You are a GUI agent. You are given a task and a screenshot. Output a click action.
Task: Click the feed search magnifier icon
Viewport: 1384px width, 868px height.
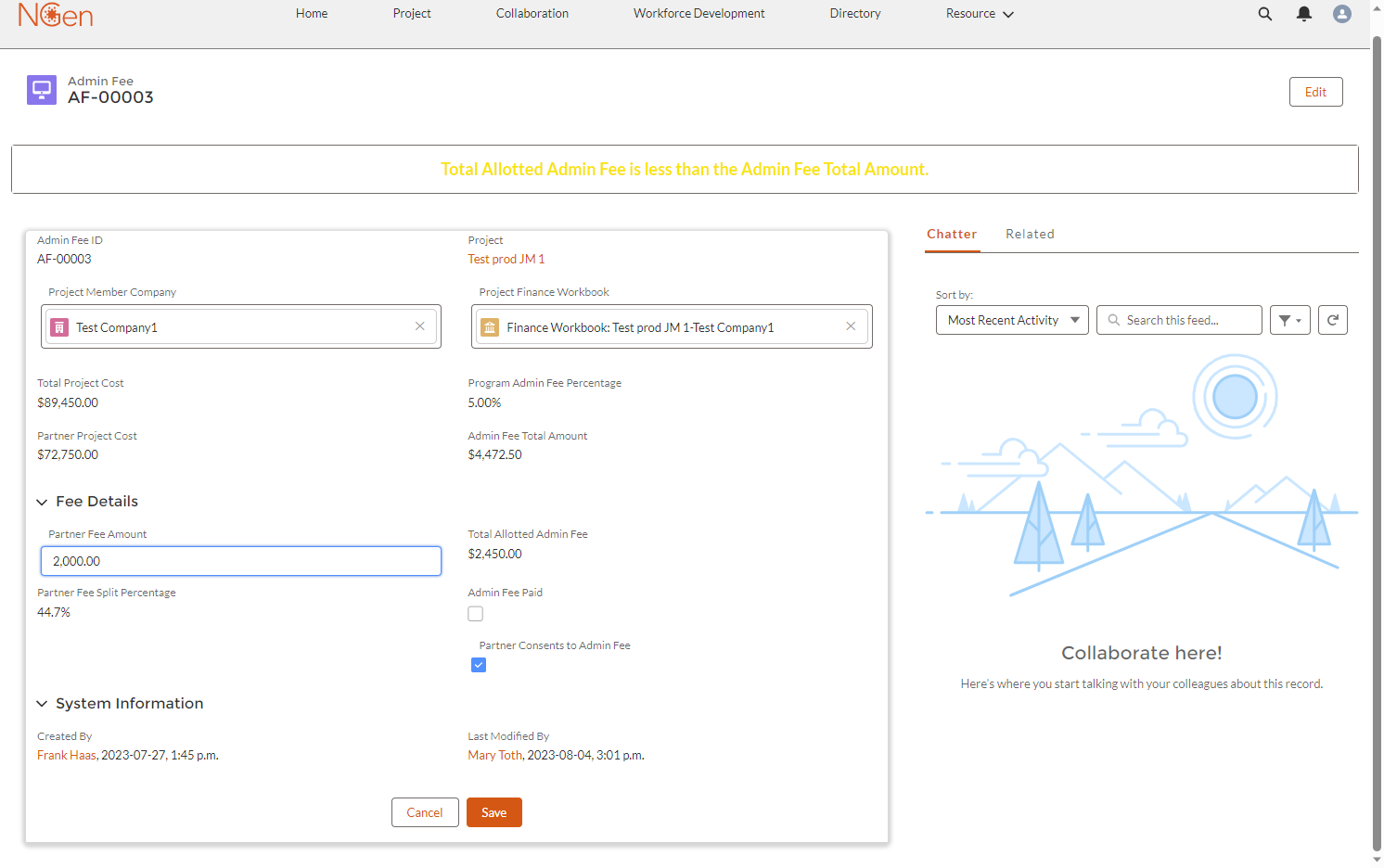tap(1114, 320)
